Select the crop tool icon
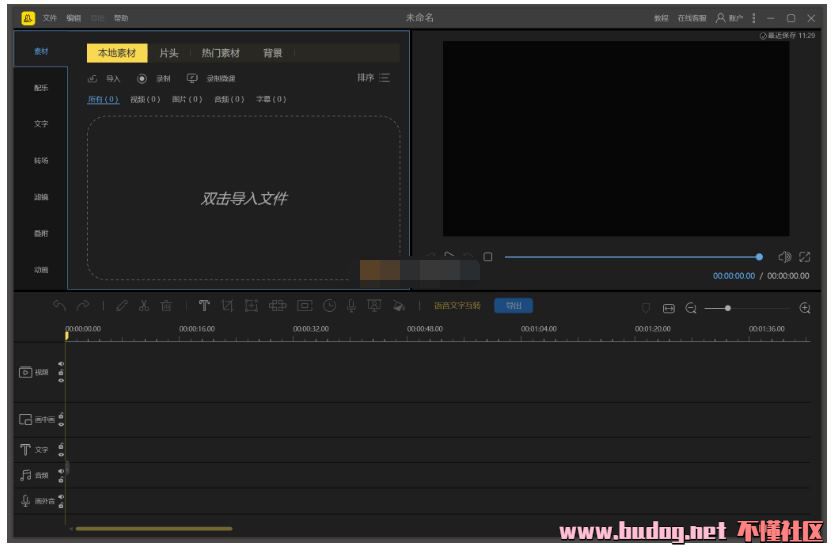The image size is (833, 552). (228, 306)
